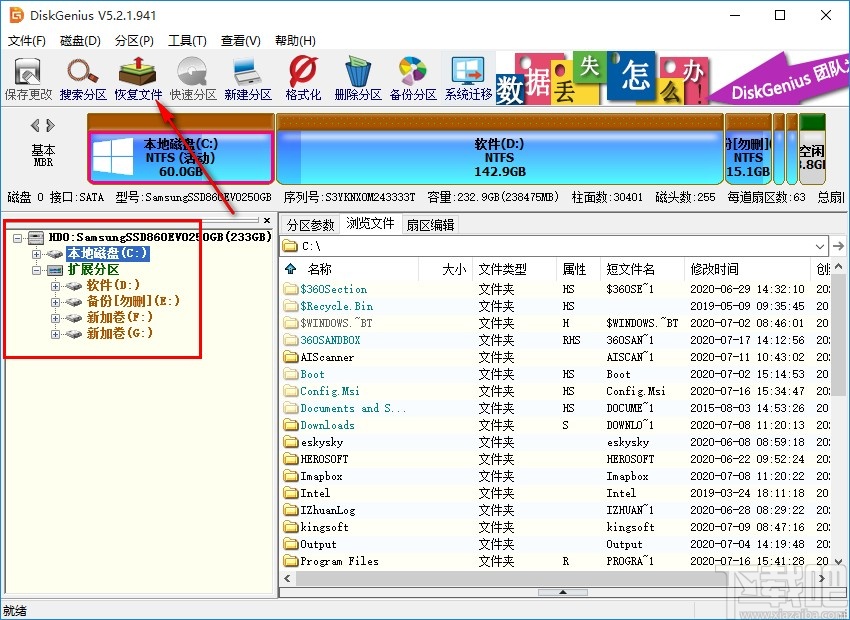Click the go arrow beside path box
850x620 pixels.
(x=838, y=246)
